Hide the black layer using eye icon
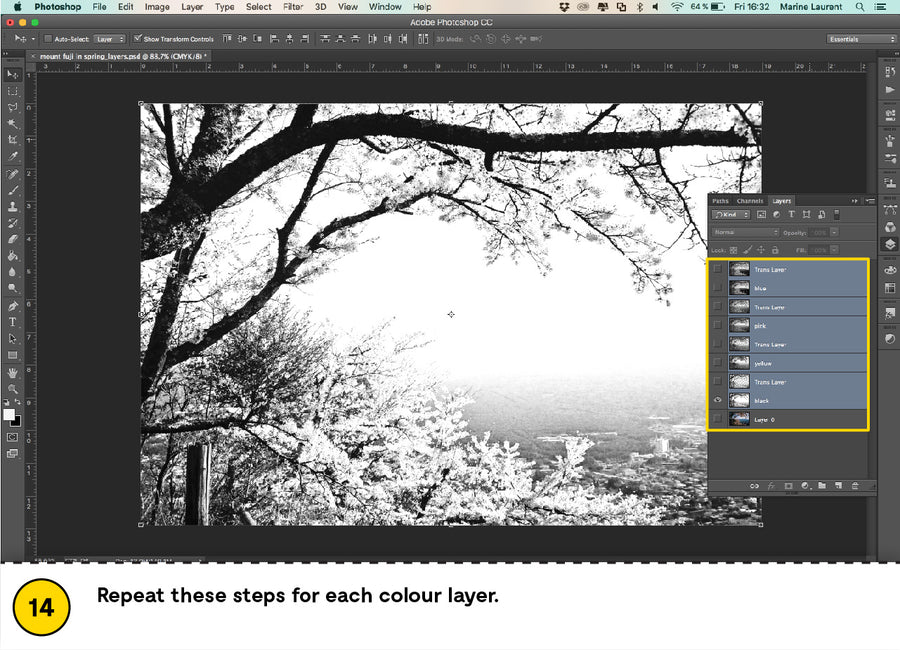This screenshot has width=900, height=650. coord(717,400)
